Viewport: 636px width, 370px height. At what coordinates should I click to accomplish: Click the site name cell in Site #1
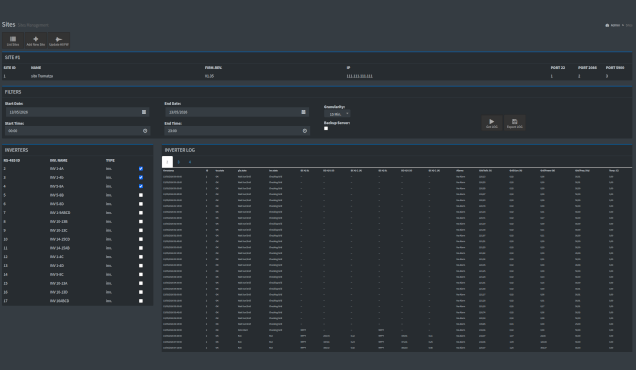click(42, 76)
